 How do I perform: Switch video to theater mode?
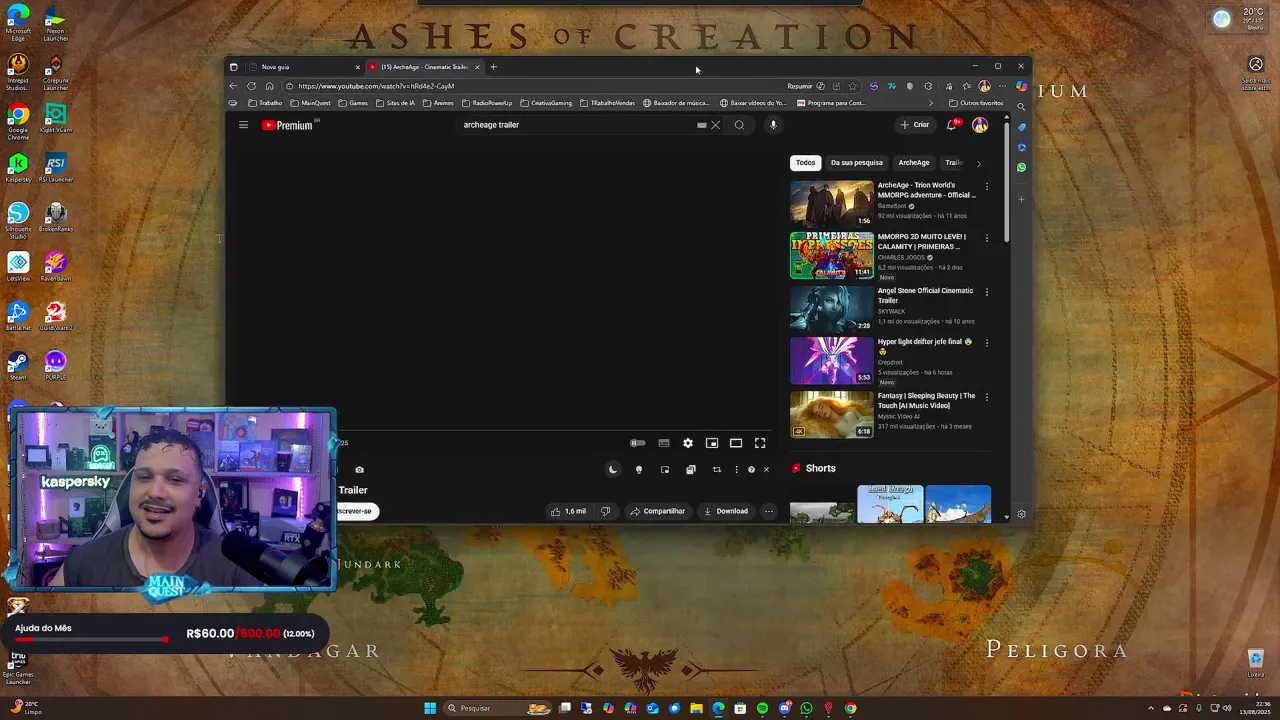[736, 443]
